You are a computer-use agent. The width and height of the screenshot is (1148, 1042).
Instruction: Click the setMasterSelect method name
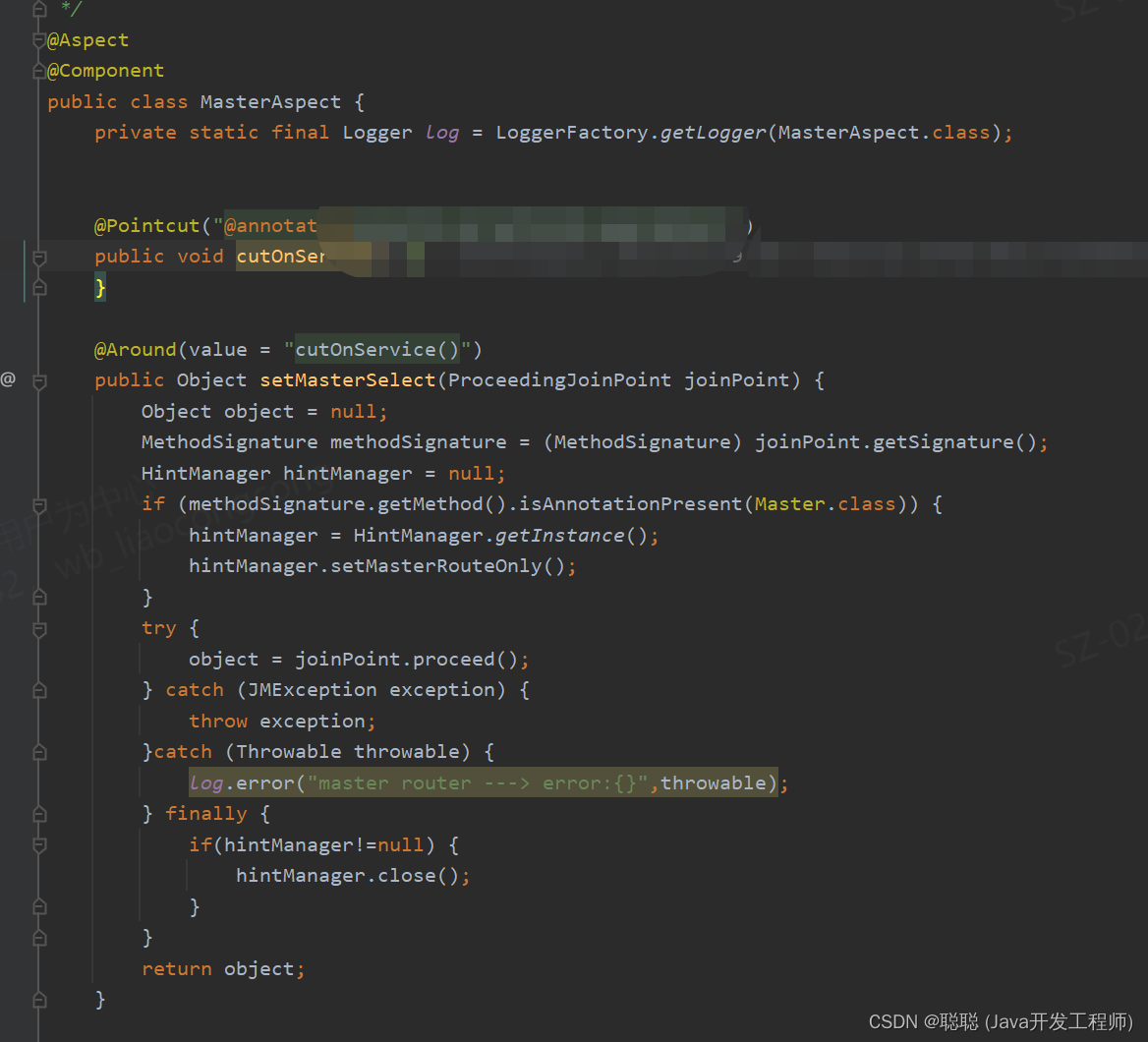[x=348, y=380]
